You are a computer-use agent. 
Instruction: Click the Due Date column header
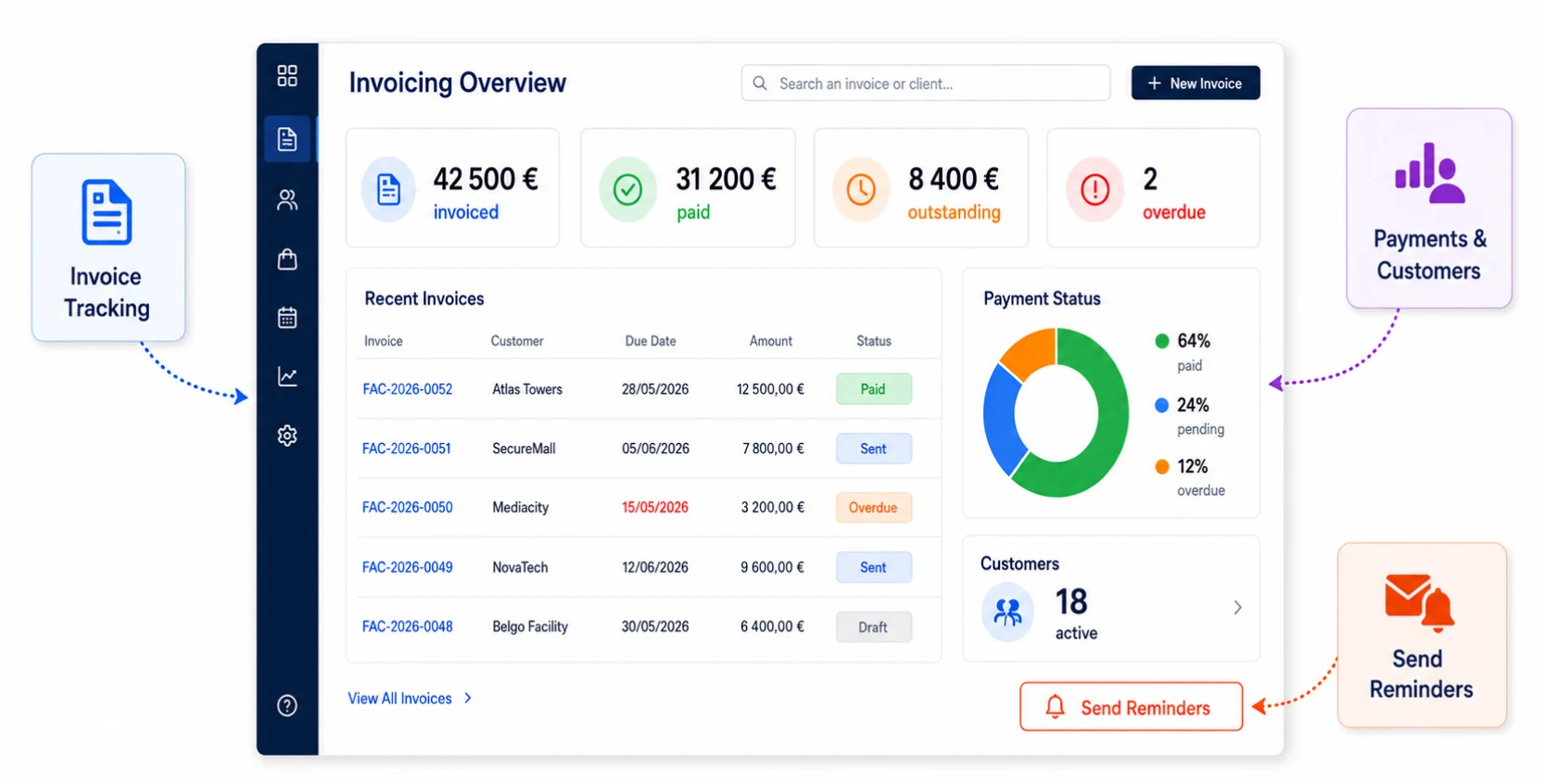651,341
